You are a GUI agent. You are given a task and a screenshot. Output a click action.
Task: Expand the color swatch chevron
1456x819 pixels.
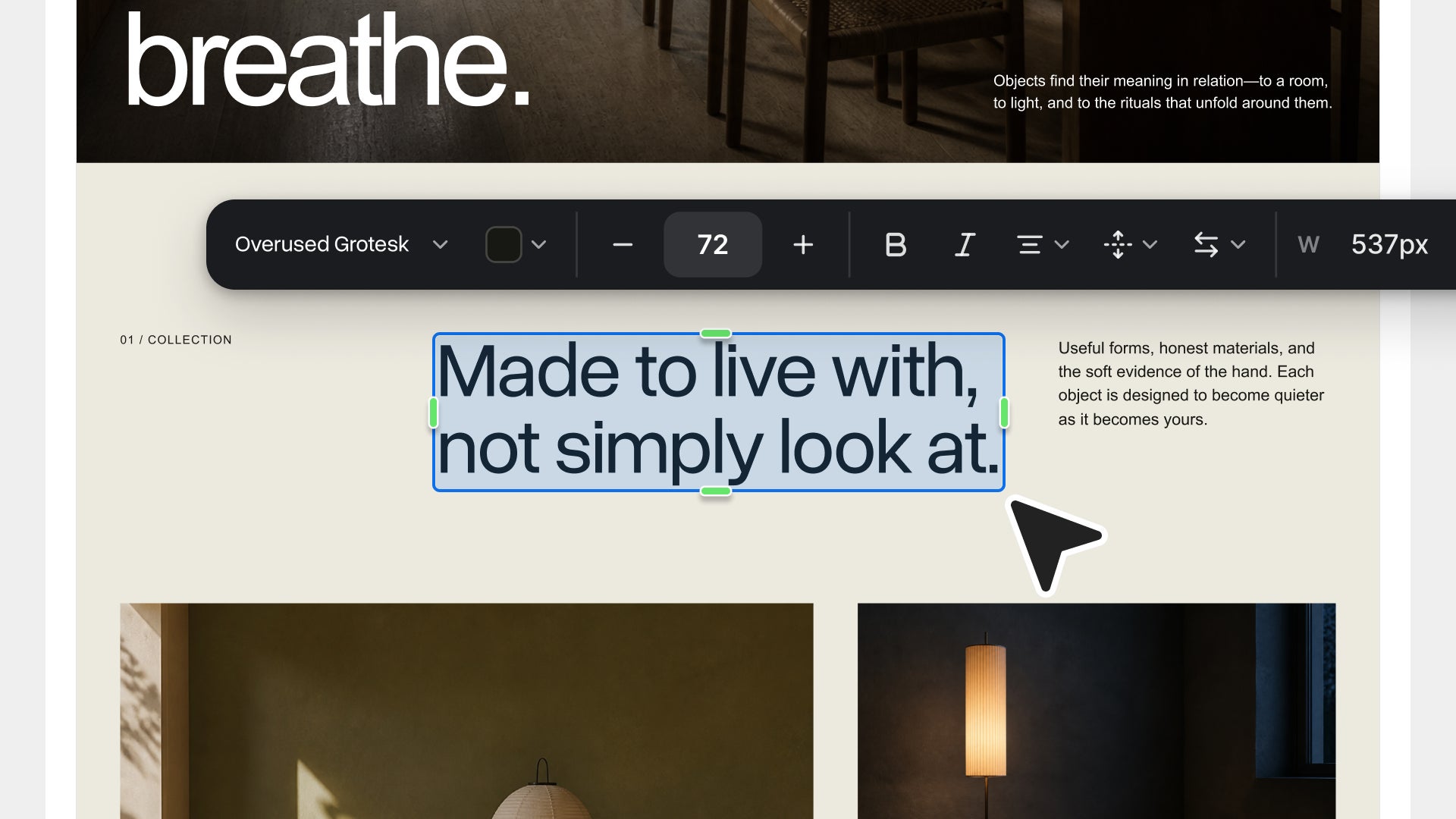pyautogui.click(x=538, y=244)
